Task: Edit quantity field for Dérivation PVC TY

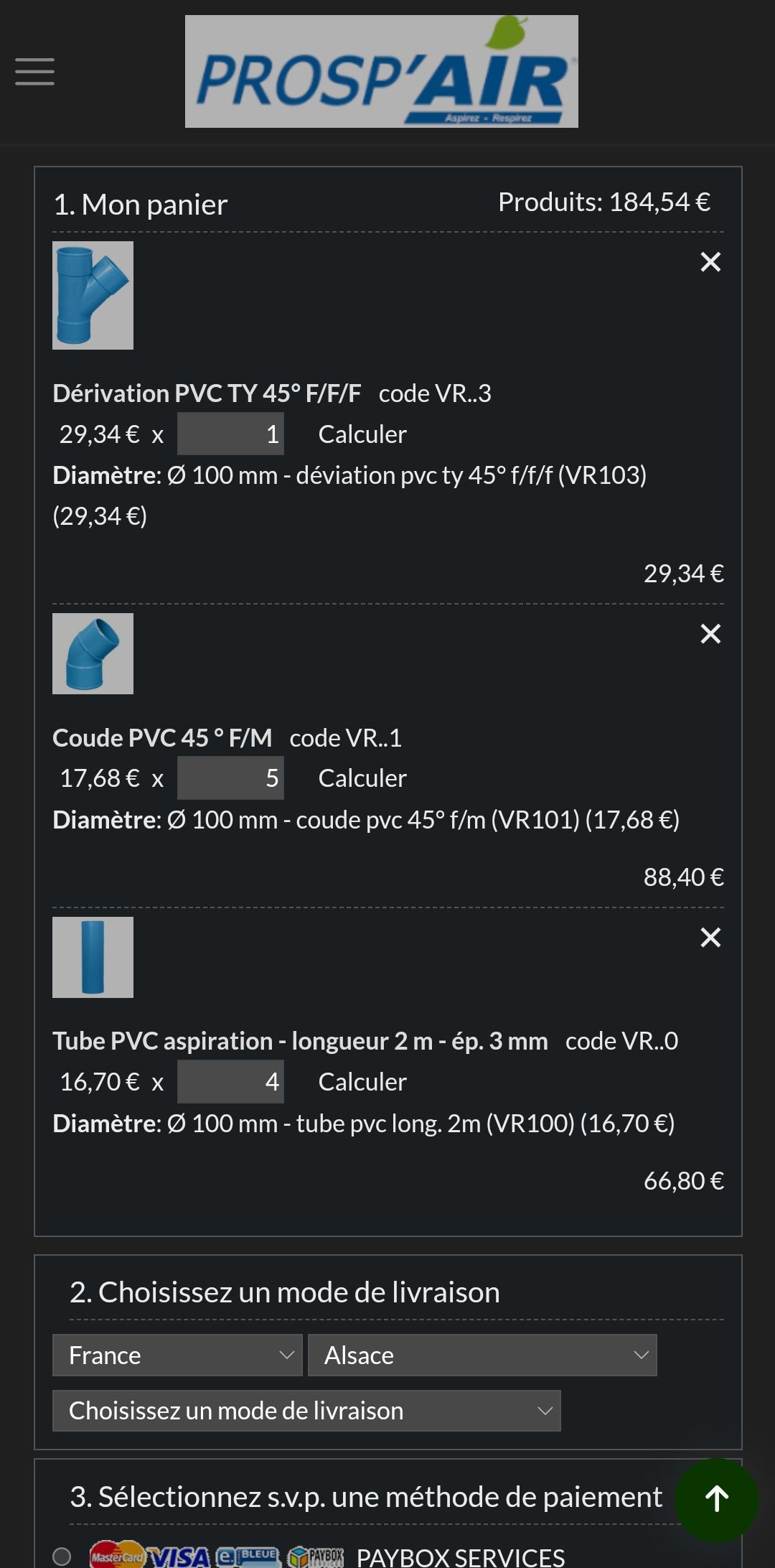Action: 230,434
